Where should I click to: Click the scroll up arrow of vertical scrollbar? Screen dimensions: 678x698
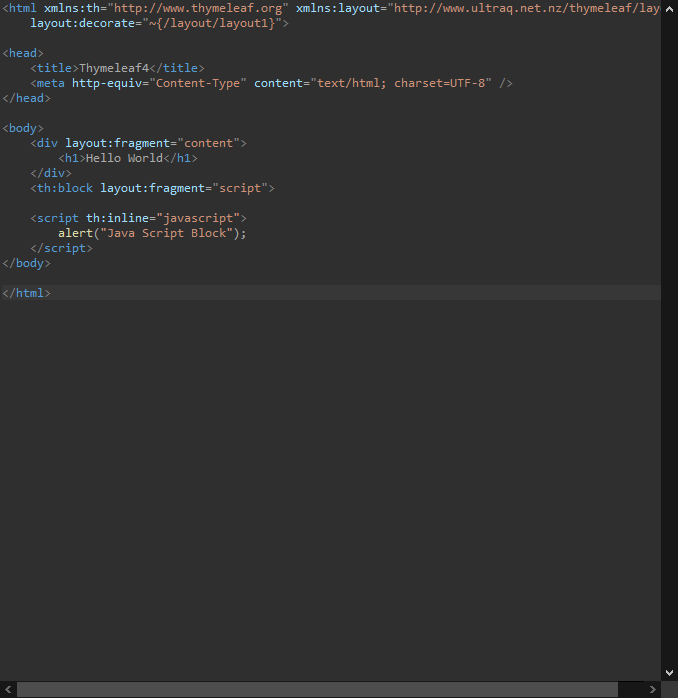(x=669, y=9)
